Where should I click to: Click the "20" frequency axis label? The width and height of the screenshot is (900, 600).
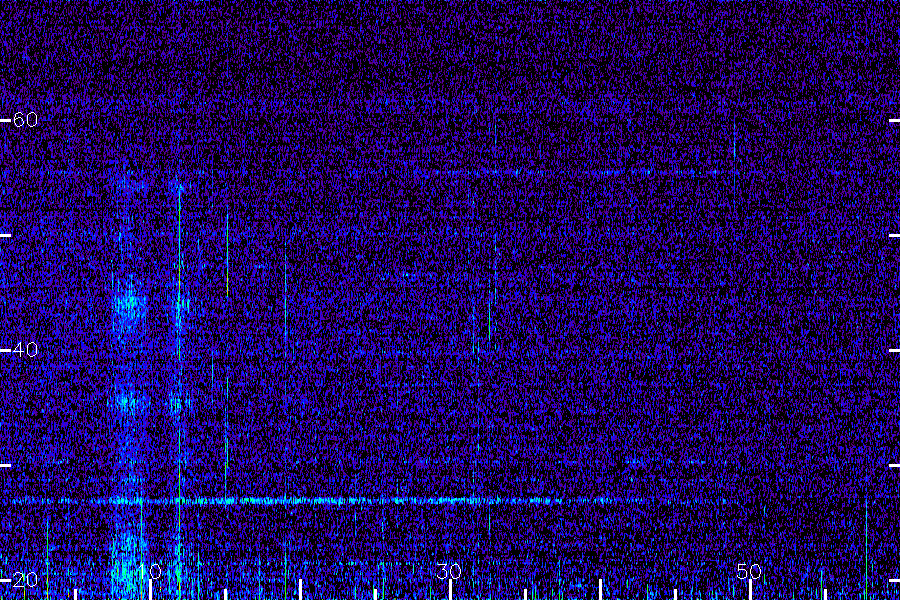(25, 579)
